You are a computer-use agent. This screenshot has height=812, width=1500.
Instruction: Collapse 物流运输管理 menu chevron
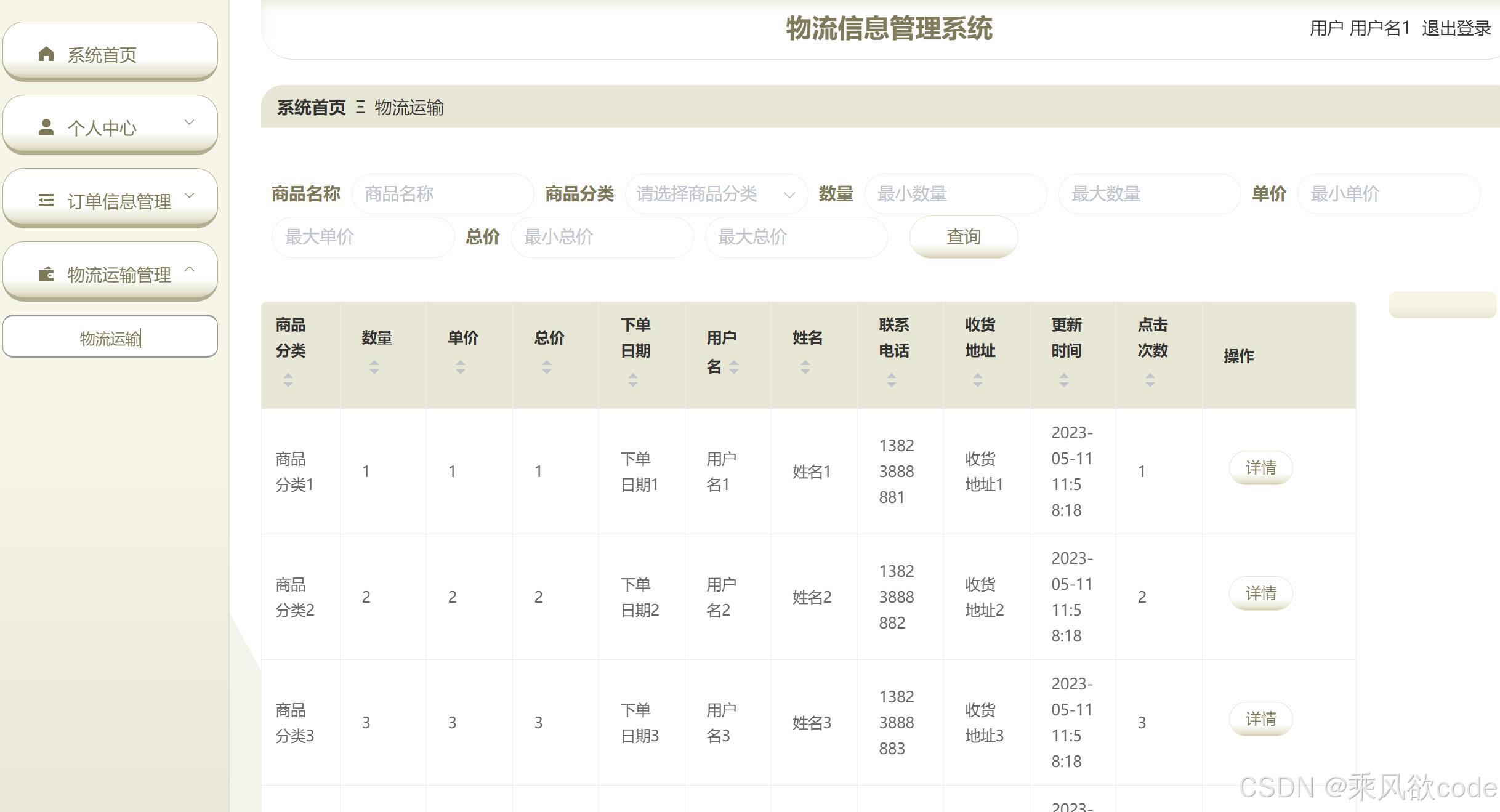click(190, 268)
